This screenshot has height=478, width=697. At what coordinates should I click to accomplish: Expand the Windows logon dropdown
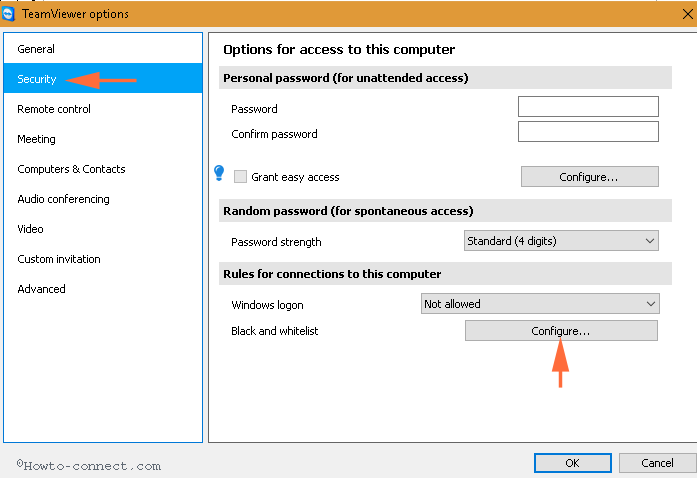pyautogui.click(x=540, y=304)
